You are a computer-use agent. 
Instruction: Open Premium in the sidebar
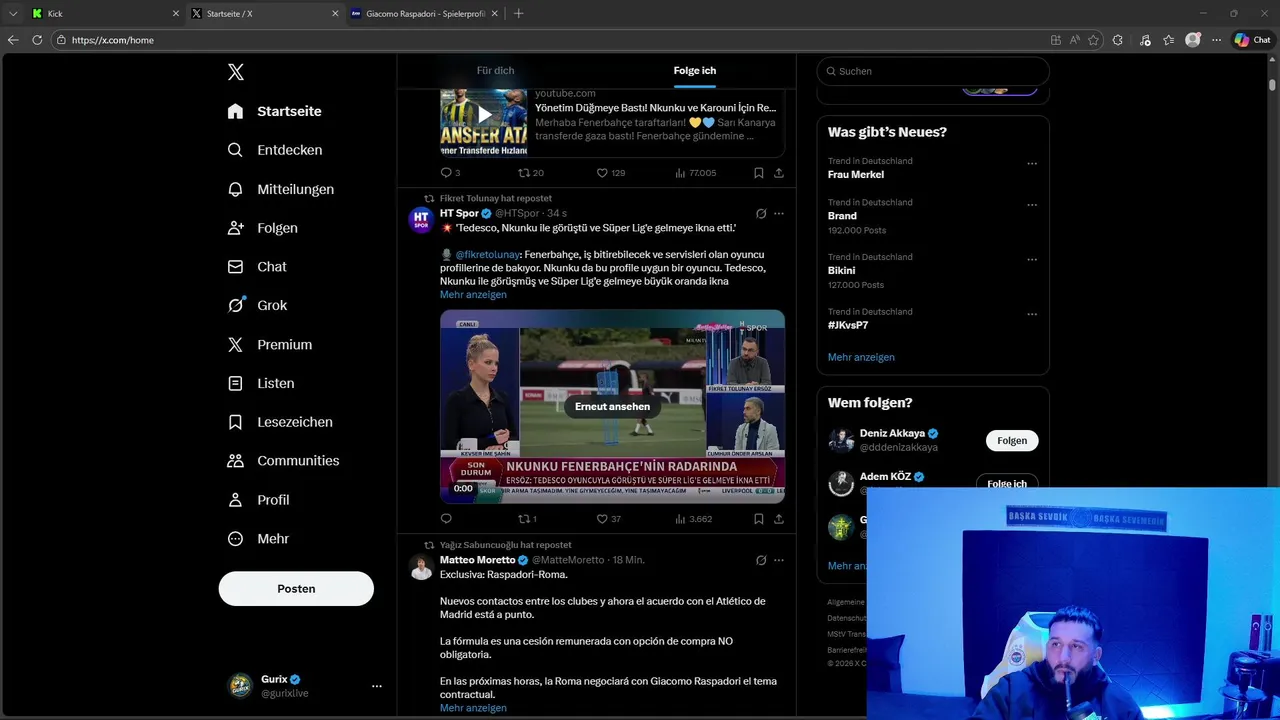coord(269,344)
